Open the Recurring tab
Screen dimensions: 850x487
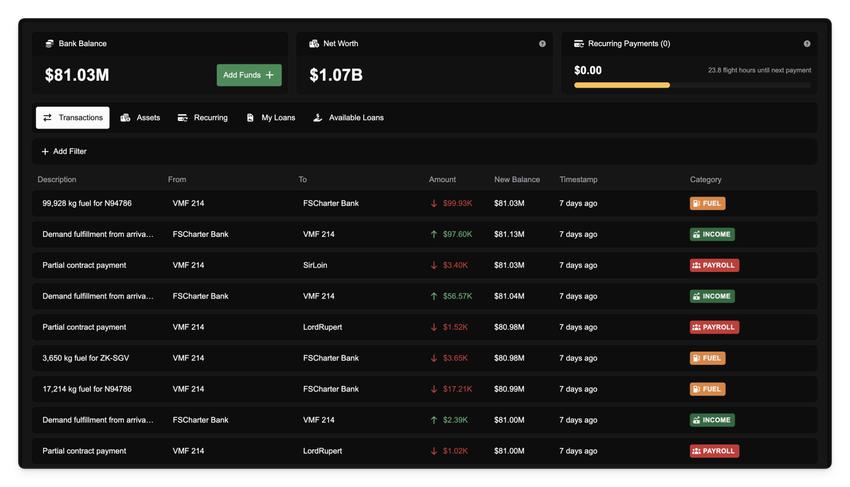tap(203, 118)
